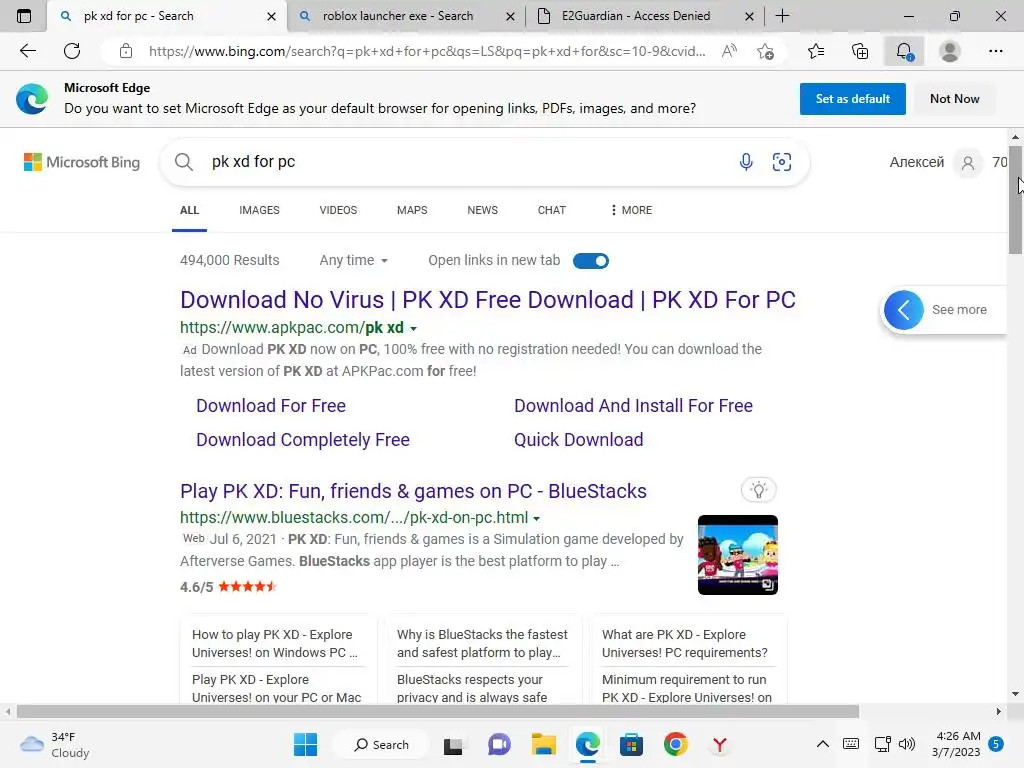Launch the Chat app from the taskbar

click(500, 744)
